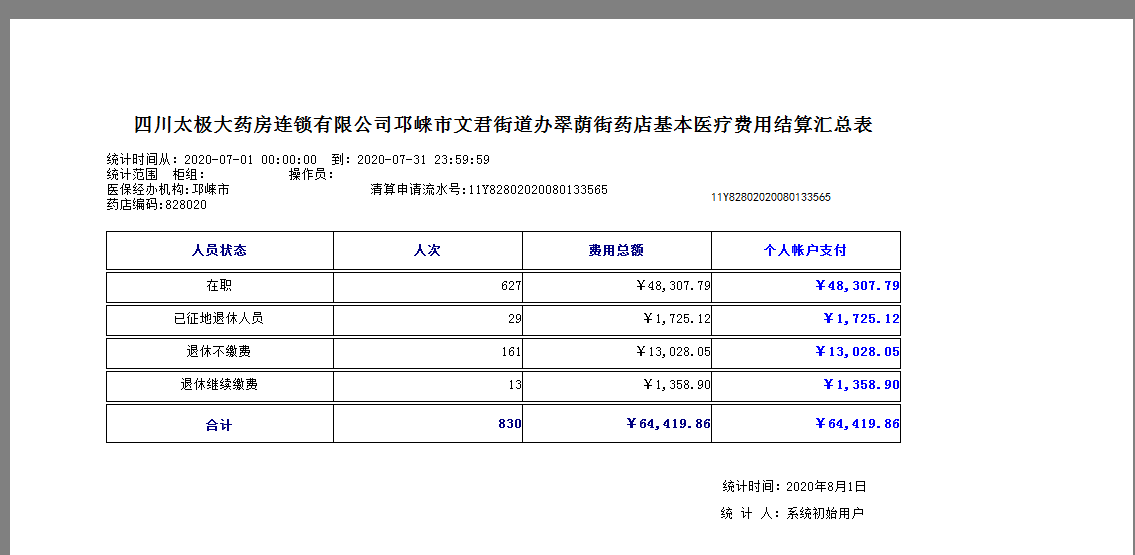Click the 统计时间:2020年8月1日 footer text
This screenshot has height=555, width=1135.
pos(794,486)
